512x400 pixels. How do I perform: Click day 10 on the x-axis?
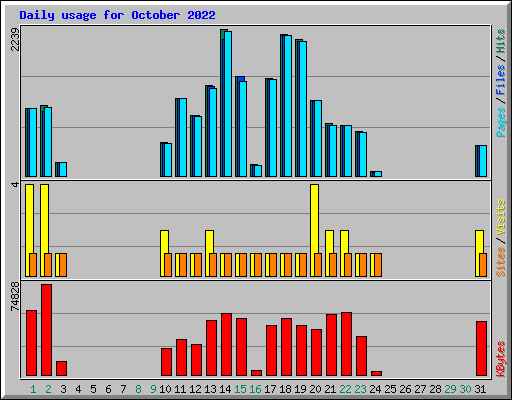tap(165, 389)
